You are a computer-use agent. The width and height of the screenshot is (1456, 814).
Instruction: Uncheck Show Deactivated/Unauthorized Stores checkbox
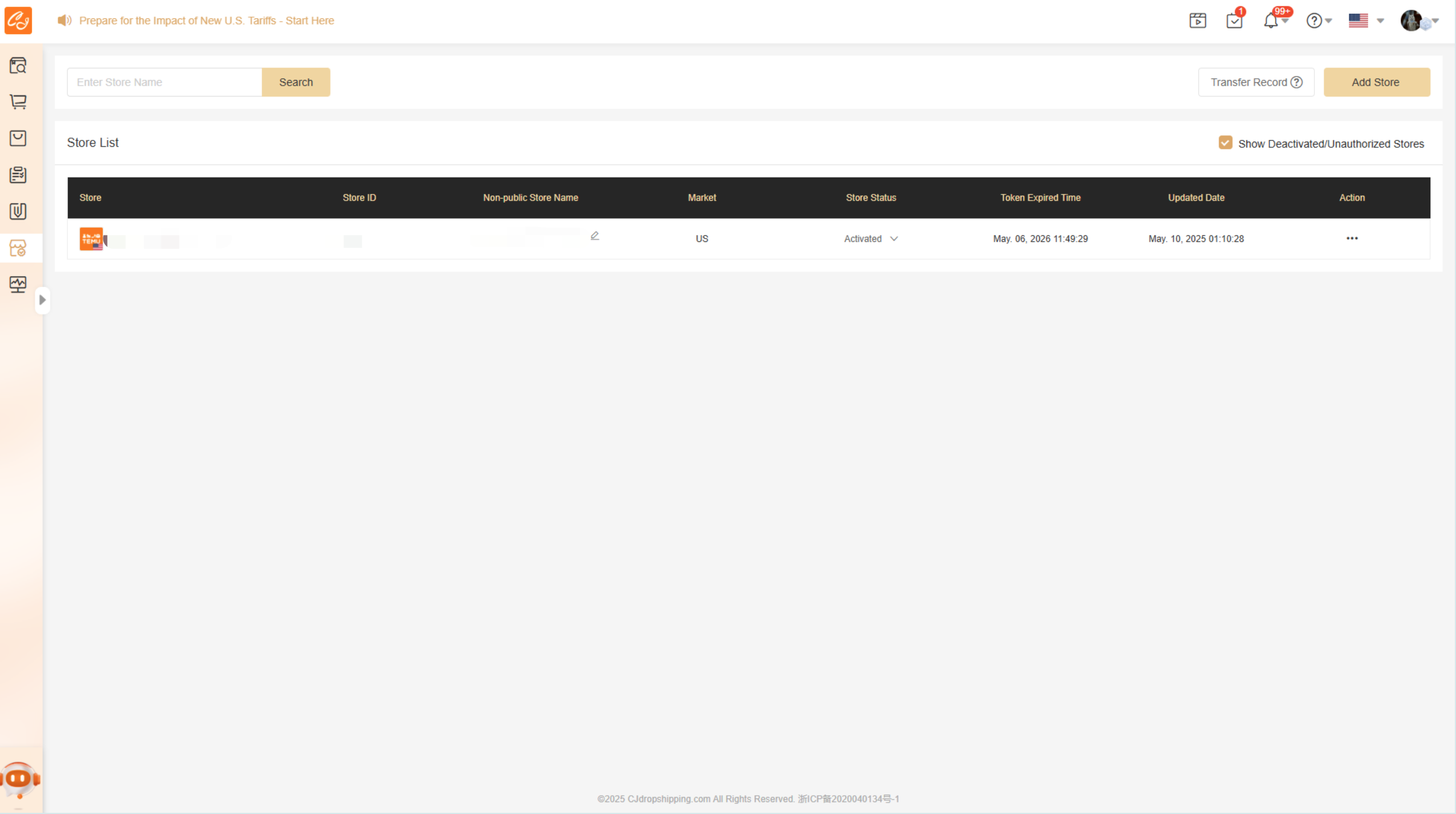[1225, 143]
